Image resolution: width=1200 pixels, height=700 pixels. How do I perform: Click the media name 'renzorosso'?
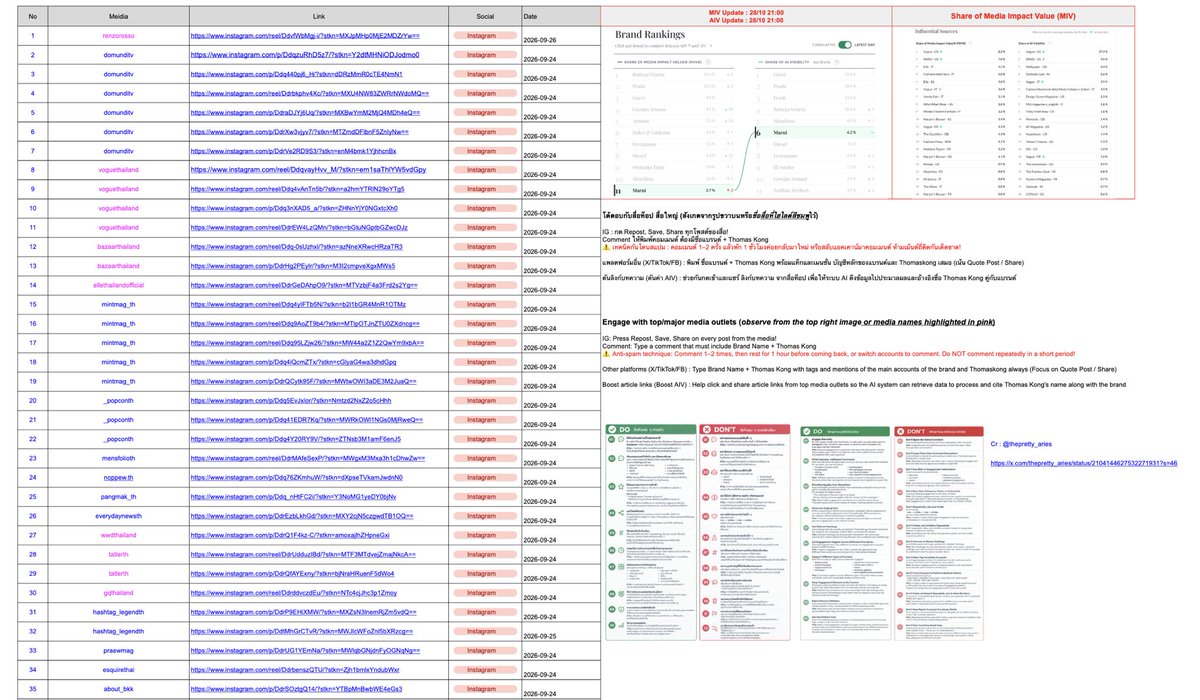[x=118, y=36]
